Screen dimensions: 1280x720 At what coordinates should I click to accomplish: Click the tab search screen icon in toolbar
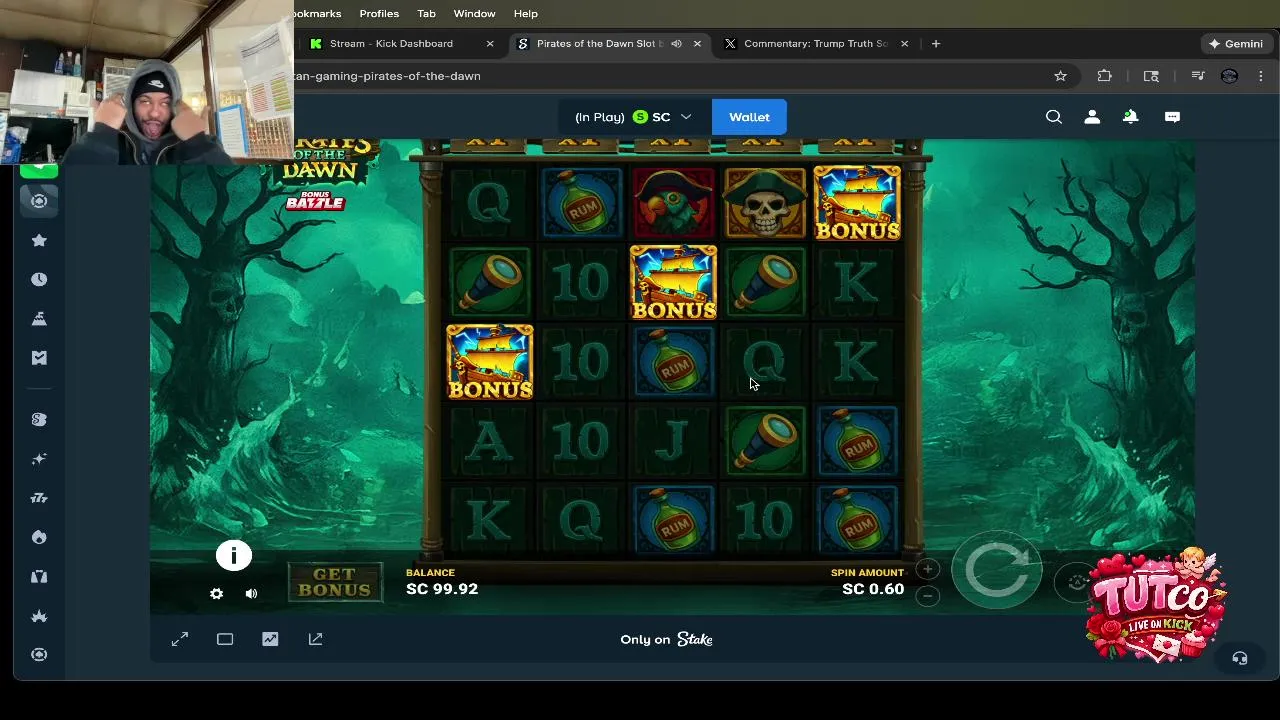click(x=1151, y=76)
